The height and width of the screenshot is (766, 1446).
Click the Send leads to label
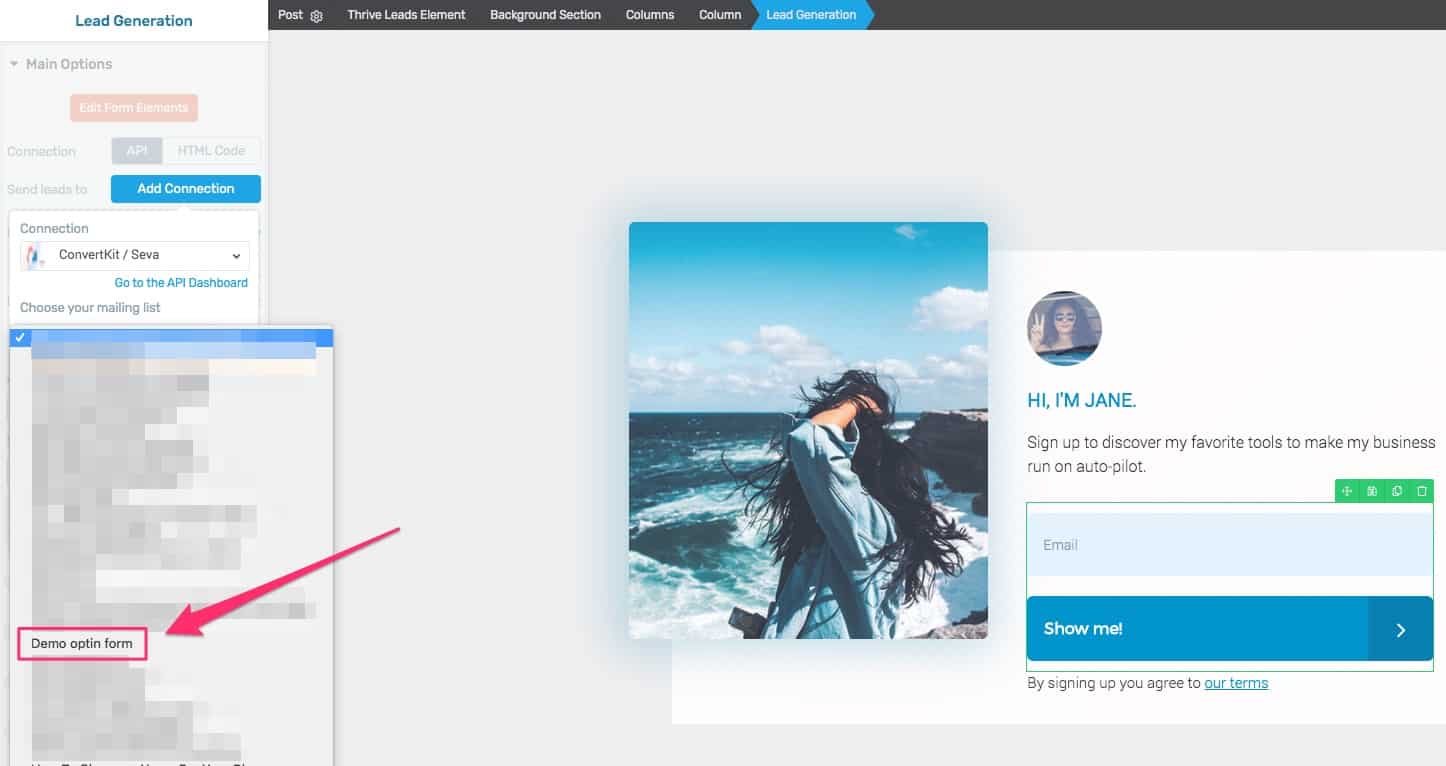[47, 189]
